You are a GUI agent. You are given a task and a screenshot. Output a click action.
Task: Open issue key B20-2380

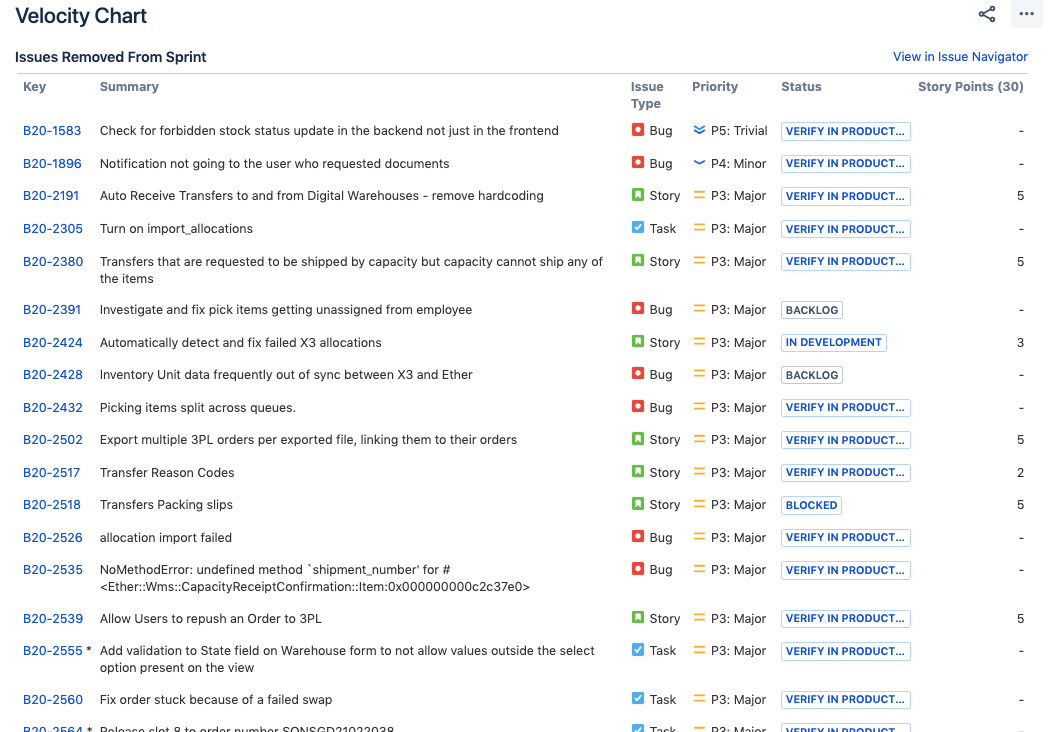tap(53, 261)
